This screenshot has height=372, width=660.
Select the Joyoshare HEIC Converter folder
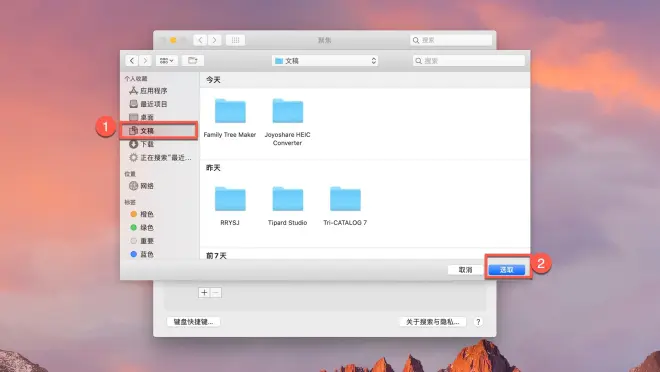(x=287, y=122)
